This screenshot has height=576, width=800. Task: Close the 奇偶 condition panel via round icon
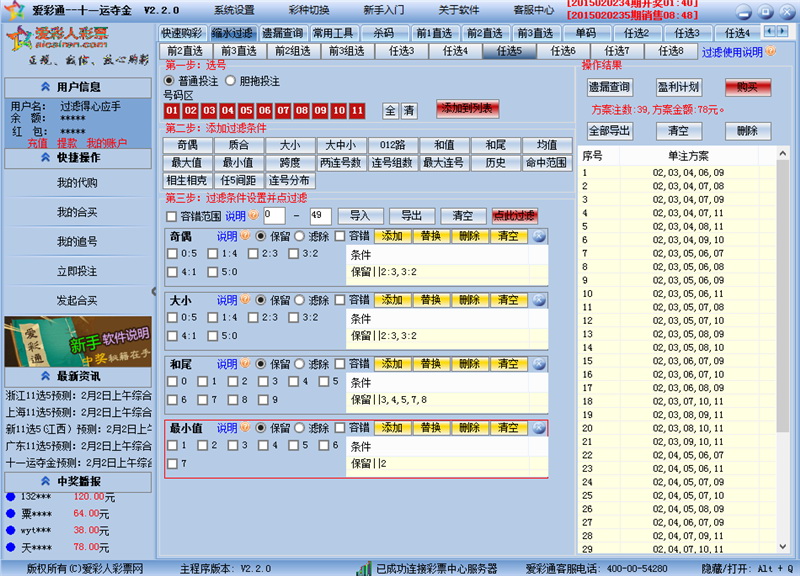pyautogui.click(x=539, y=236)
